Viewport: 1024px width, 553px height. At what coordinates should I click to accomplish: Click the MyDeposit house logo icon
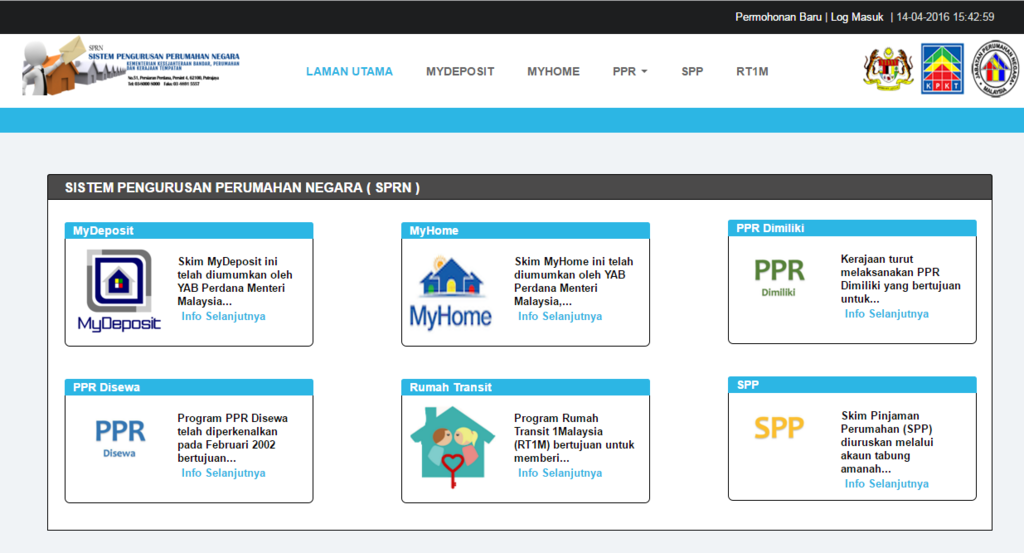coord(119,290)
